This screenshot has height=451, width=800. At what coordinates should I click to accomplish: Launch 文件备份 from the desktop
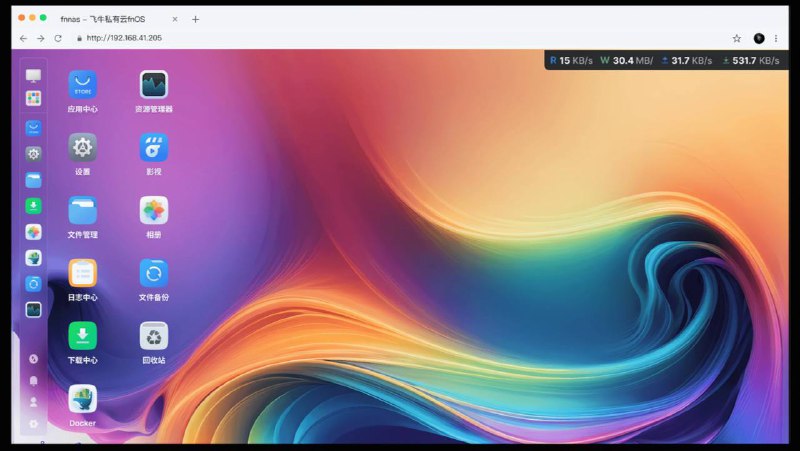pos(154,273)
